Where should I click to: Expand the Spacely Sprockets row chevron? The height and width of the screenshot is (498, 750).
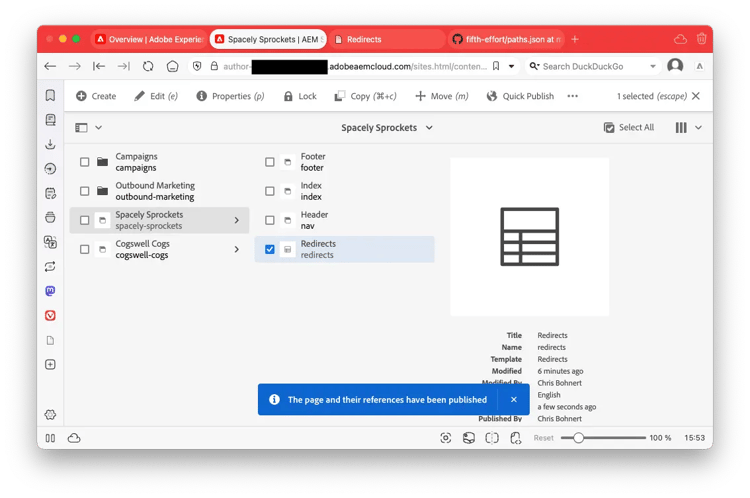pyautogui.click(x=237, y=220)
